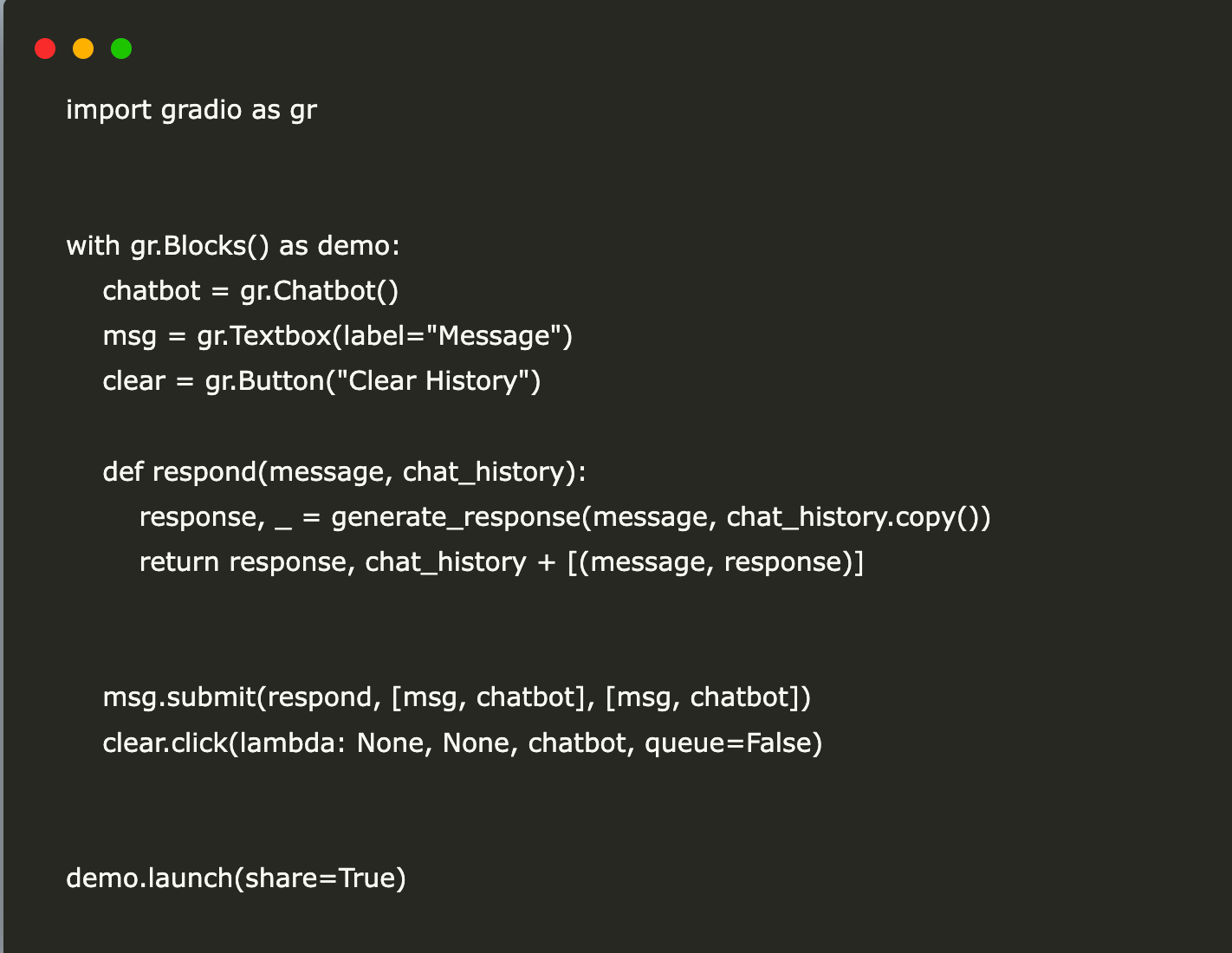Click 'clear.click' in the code

(165, 743)
